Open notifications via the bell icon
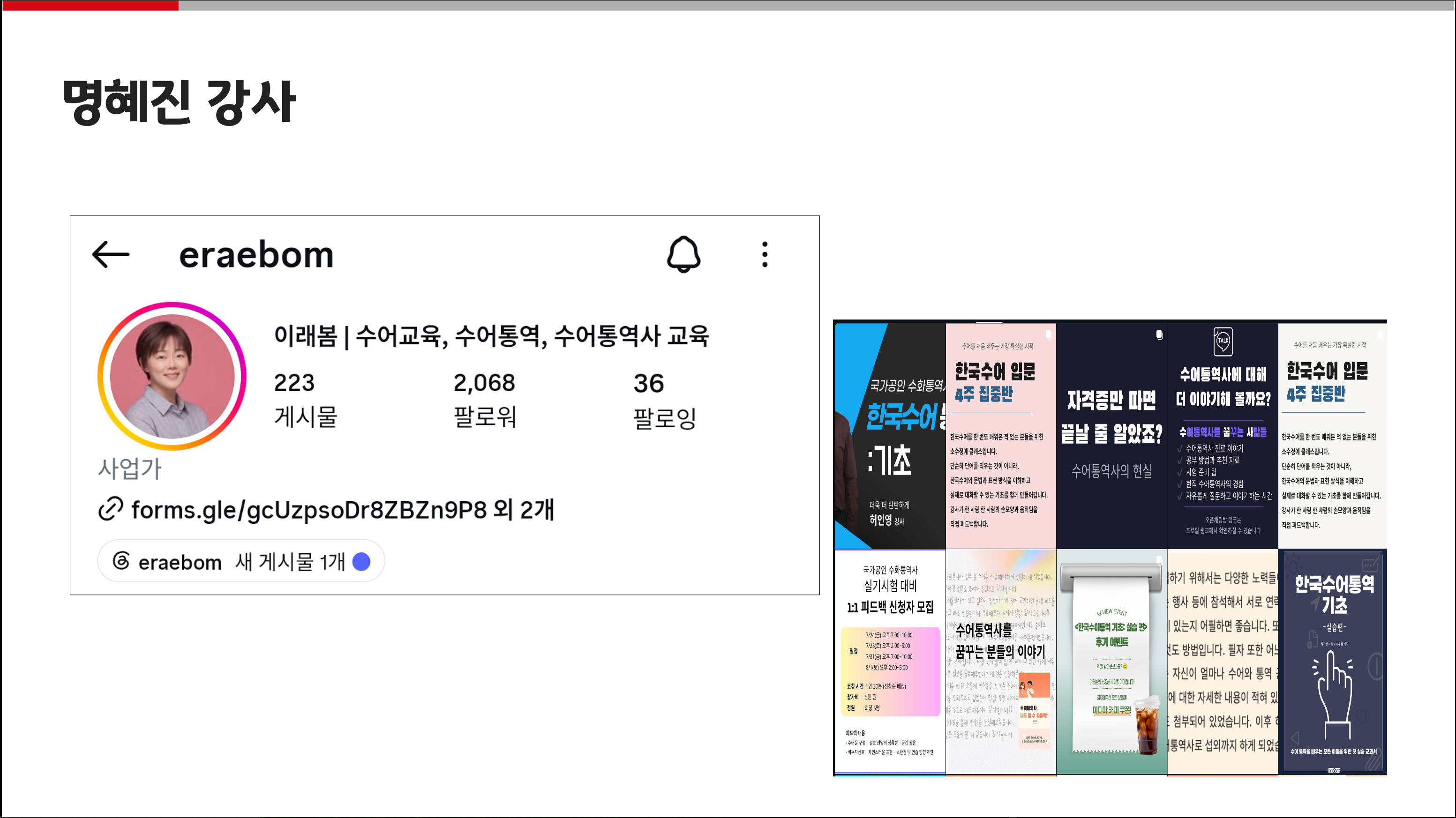The image size is (1456, 818). [x=683, y=255]
